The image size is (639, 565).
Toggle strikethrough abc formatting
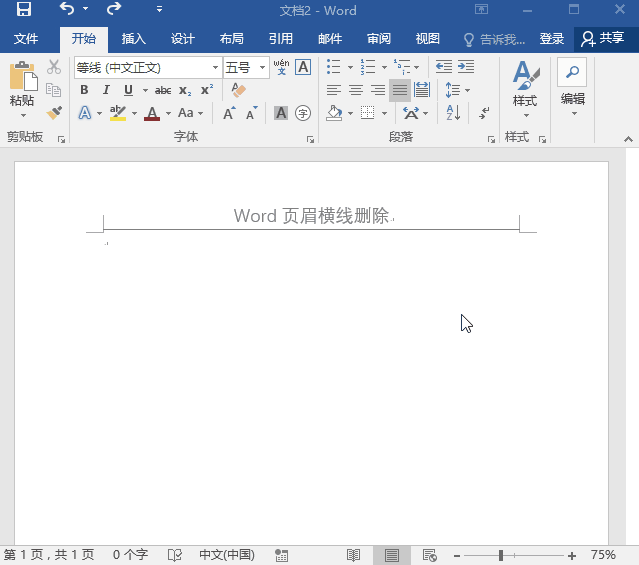pos(163,90)
